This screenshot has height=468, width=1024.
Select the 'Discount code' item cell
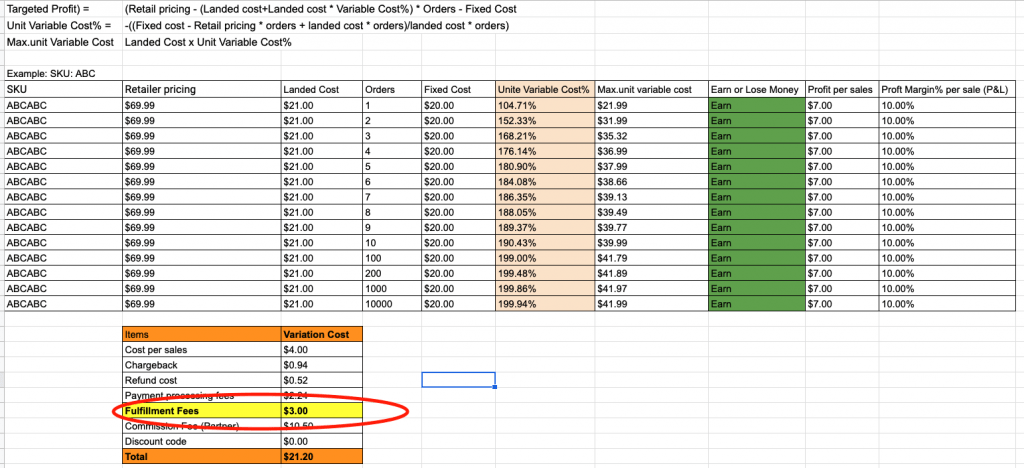[201, 441]
